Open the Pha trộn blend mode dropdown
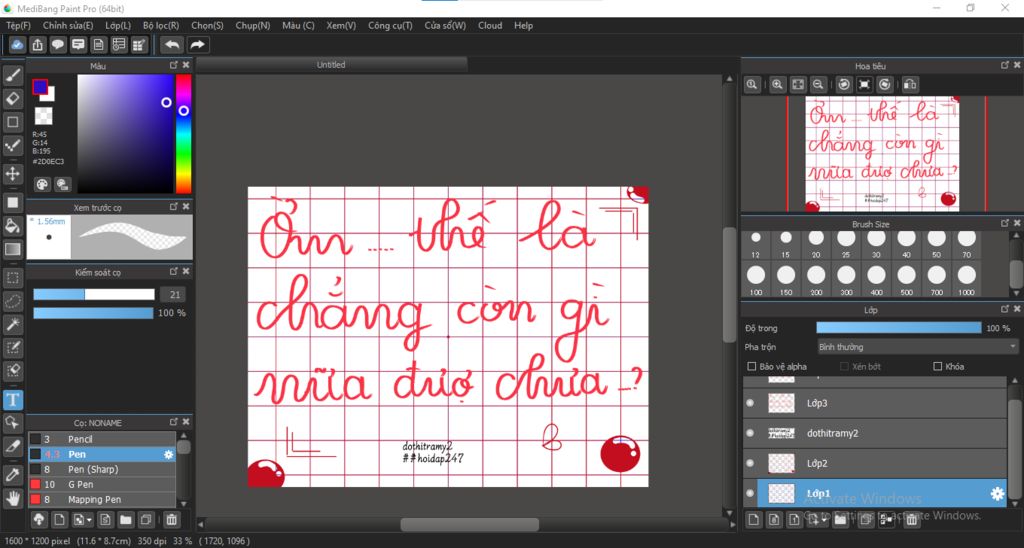Screen dimensions: 1024x548 point(918,347)
